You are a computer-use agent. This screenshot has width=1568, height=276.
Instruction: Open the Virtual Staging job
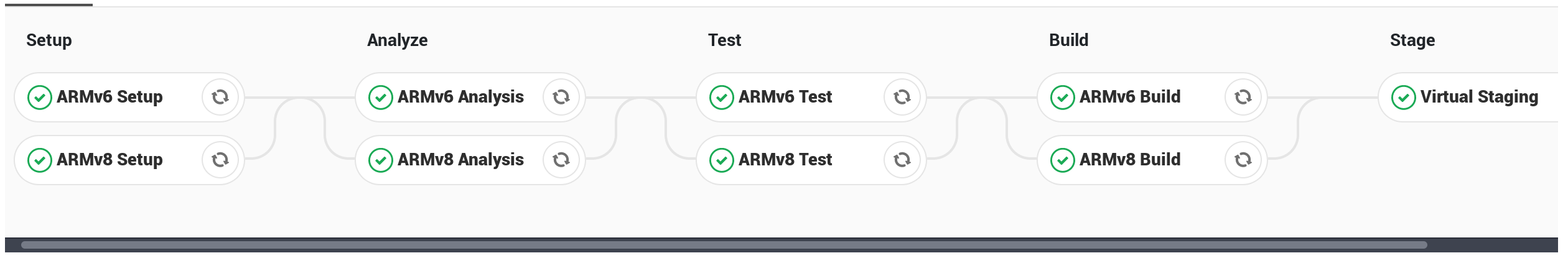(1479, 97)
